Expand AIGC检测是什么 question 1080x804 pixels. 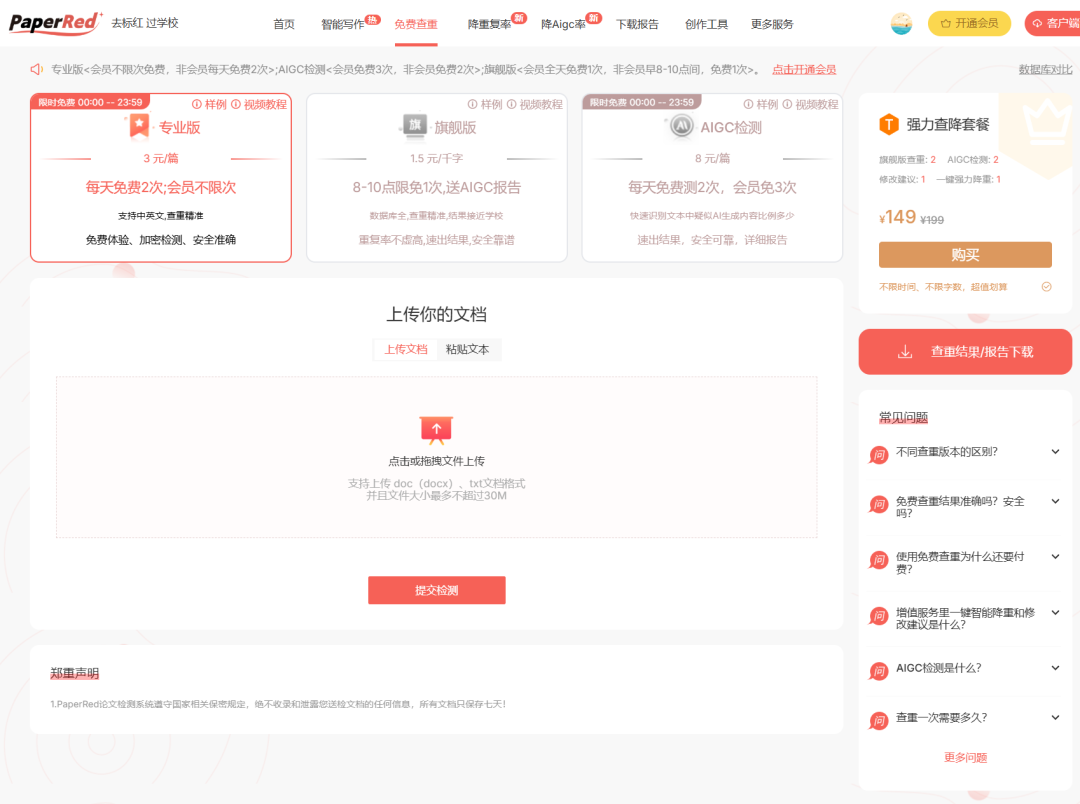pyautogui.click(x=965, y=669)
